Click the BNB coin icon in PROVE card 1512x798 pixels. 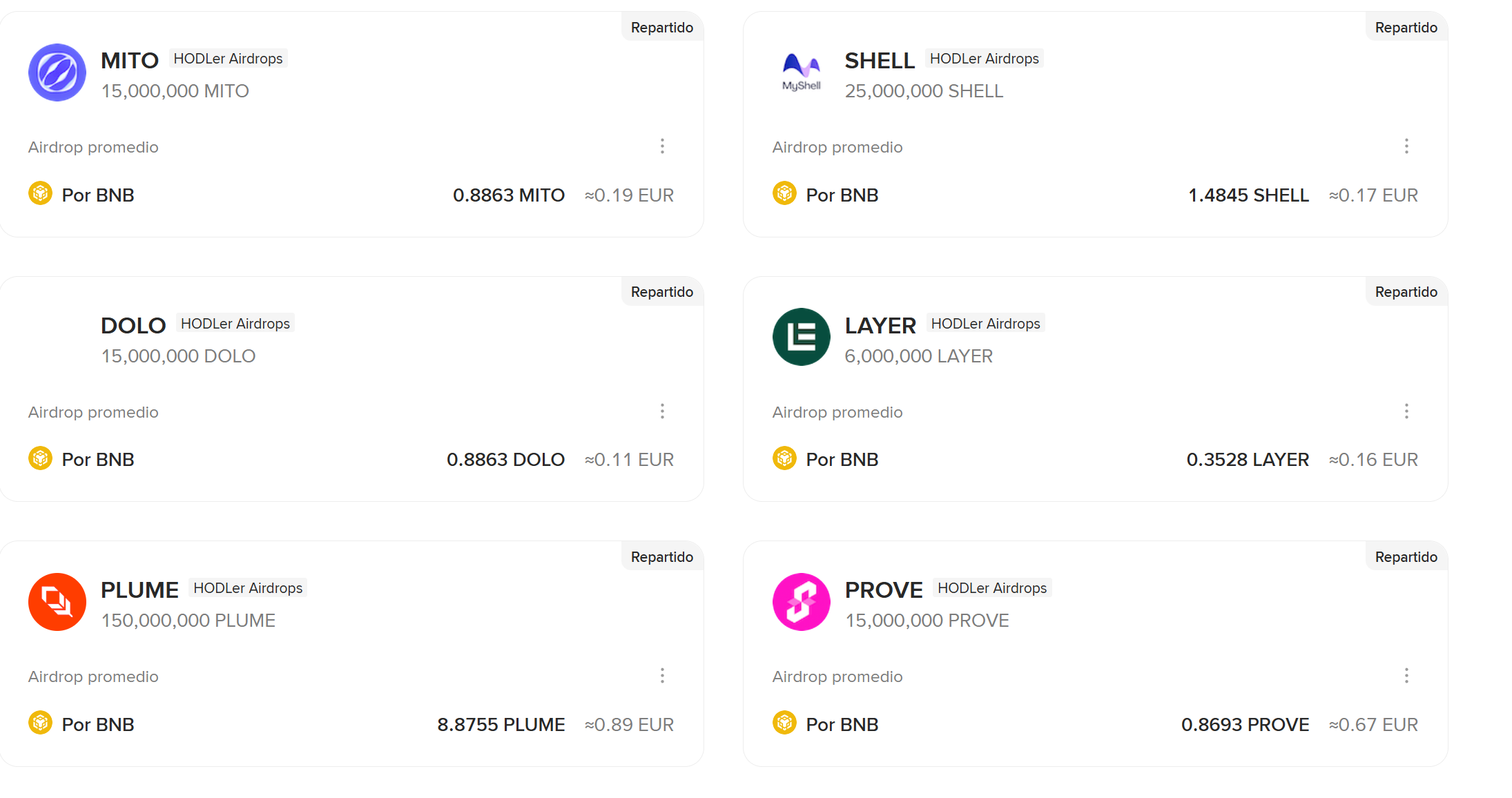[784, 723]
